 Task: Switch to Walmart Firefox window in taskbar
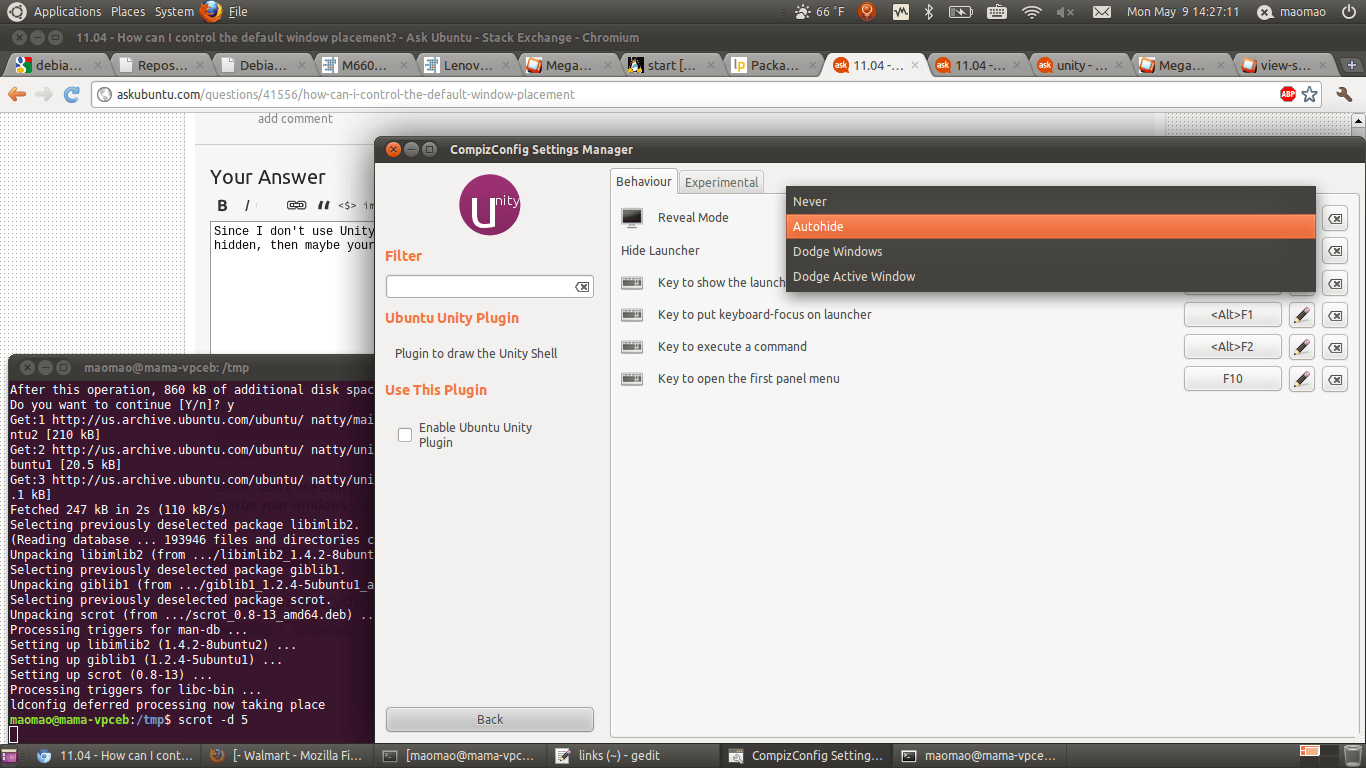tap(288, 756)
